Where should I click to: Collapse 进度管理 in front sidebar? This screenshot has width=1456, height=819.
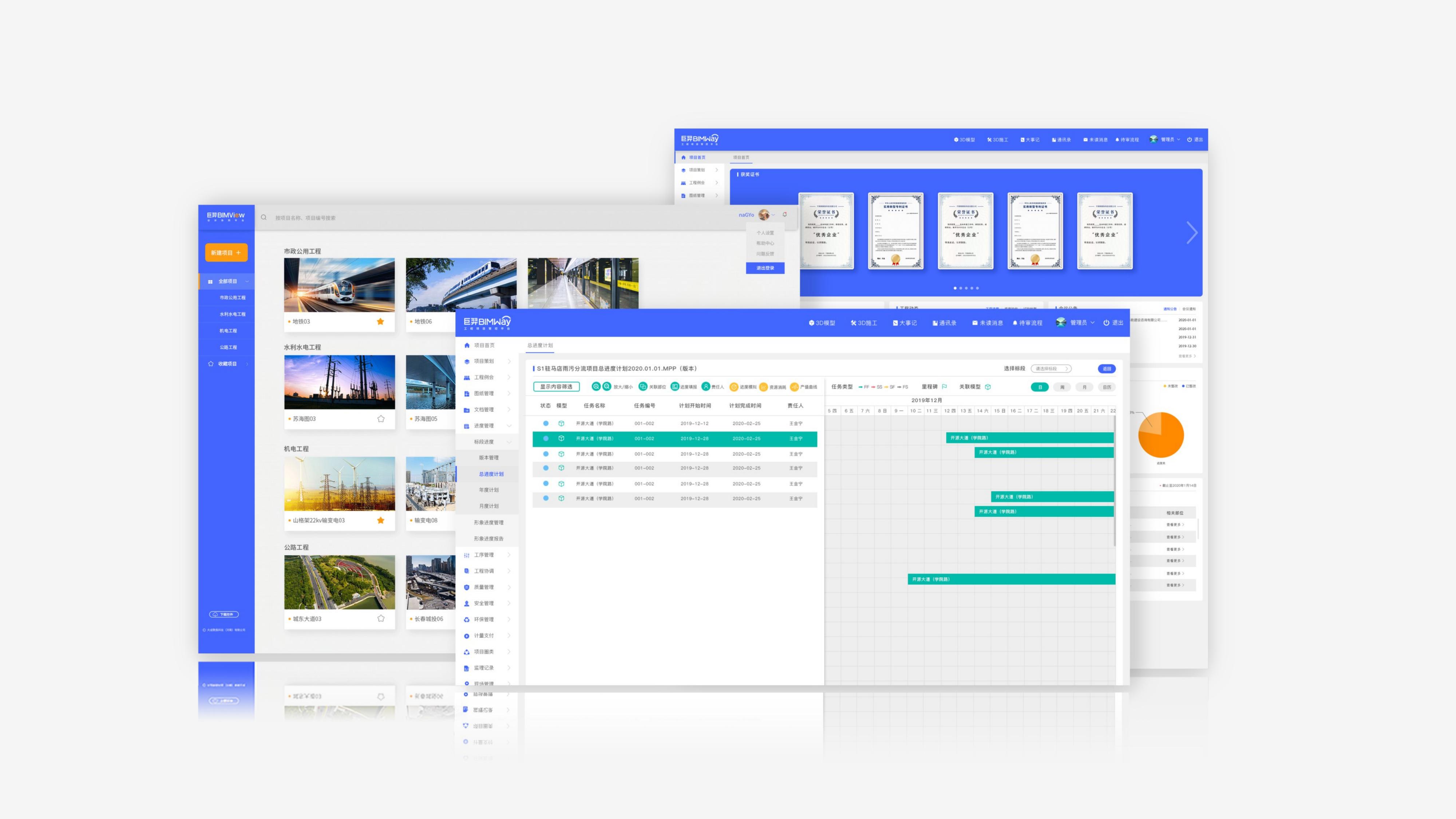(509, 426)
